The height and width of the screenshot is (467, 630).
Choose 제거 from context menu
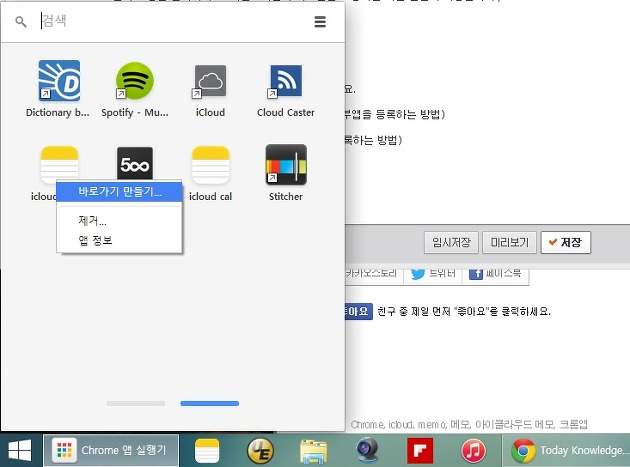pos(119,221)
